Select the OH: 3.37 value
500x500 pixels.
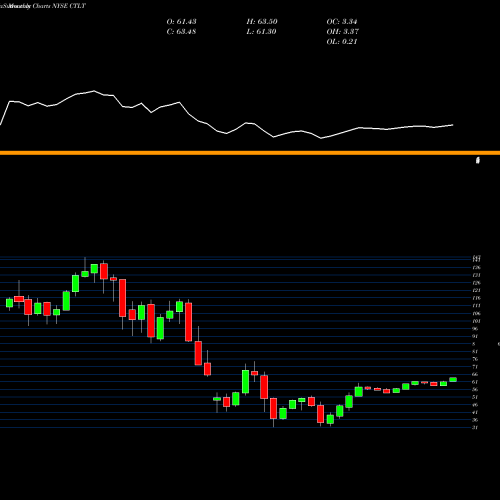[342, 32]
